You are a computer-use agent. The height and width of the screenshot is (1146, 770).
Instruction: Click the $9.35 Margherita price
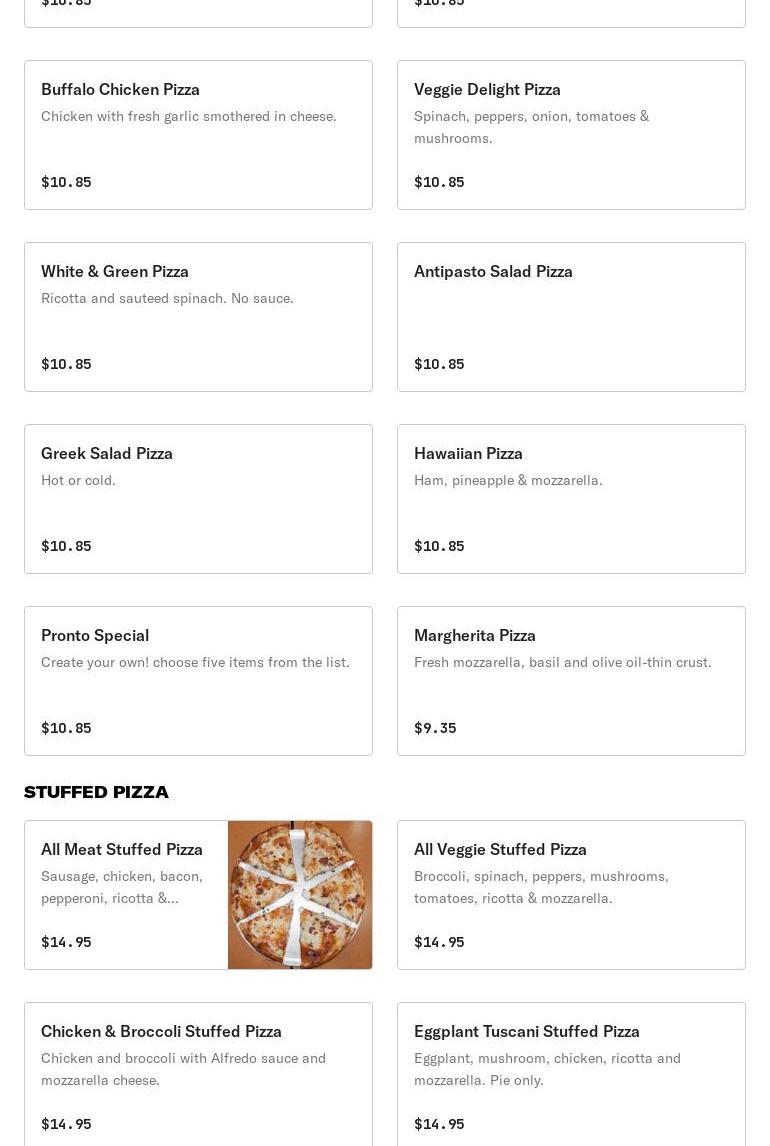click(x=435, y=728)
